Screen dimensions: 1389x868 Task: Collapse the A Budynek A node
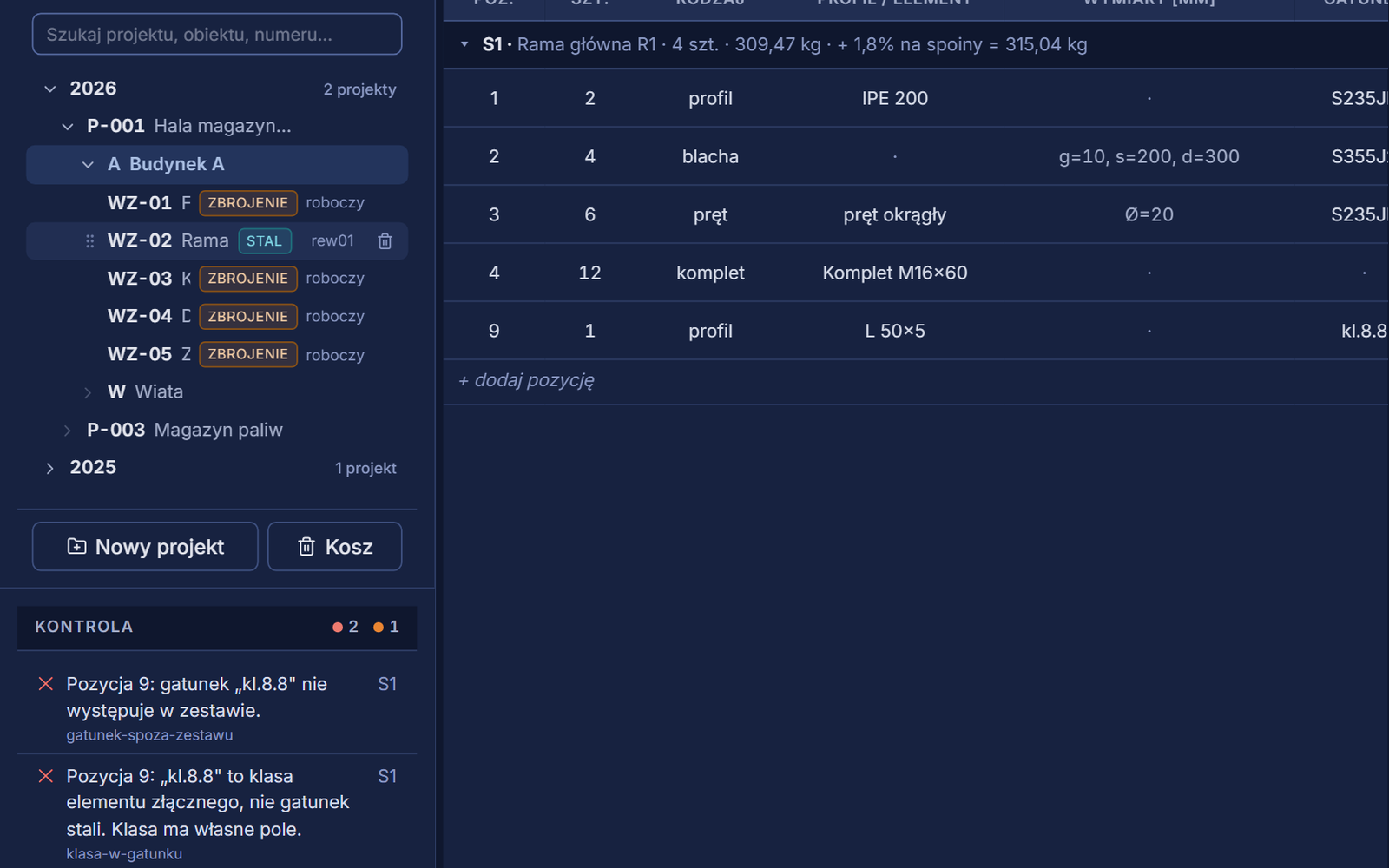88,164
